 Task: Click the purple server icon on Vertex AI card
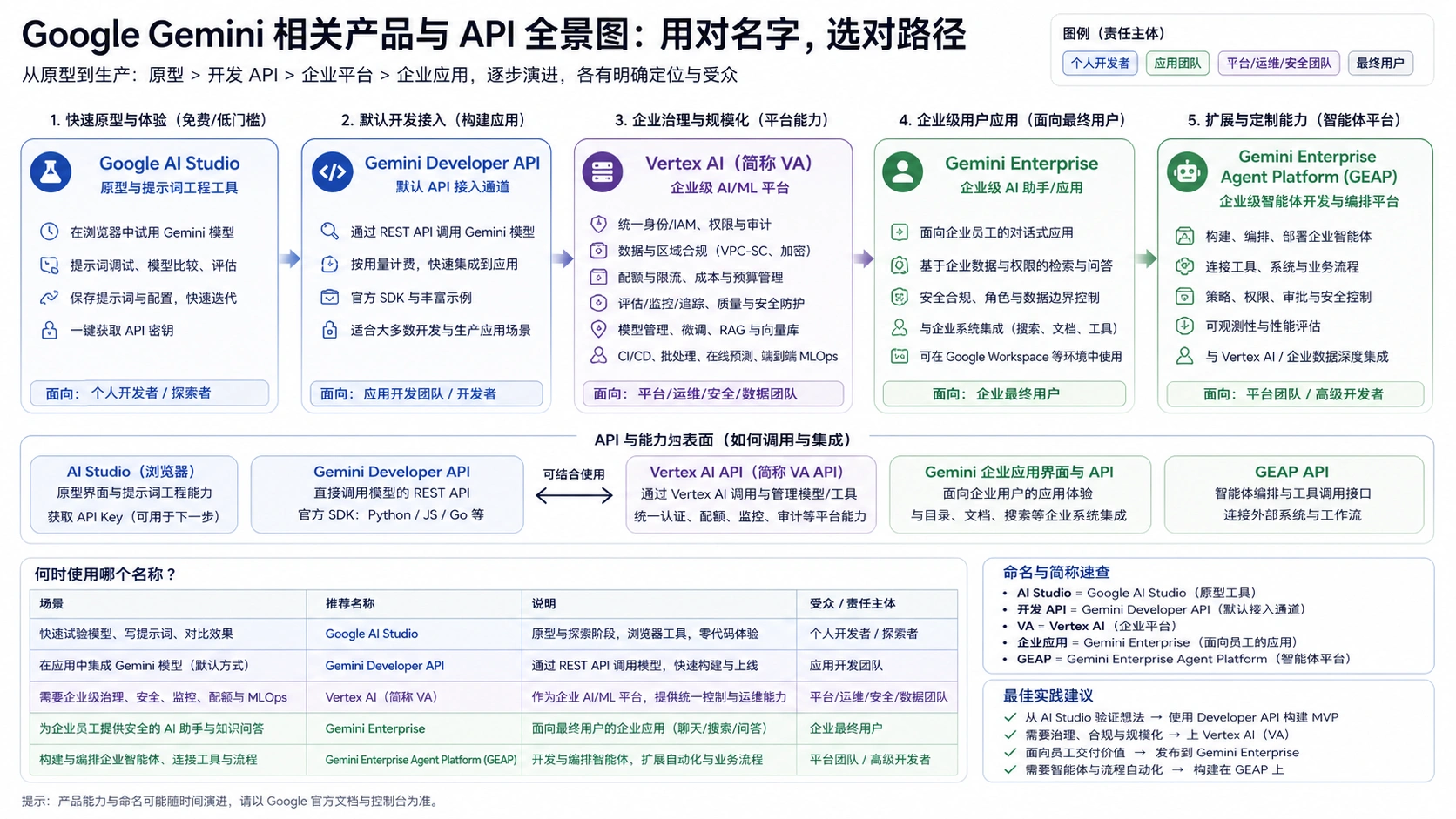coord(603,171)
